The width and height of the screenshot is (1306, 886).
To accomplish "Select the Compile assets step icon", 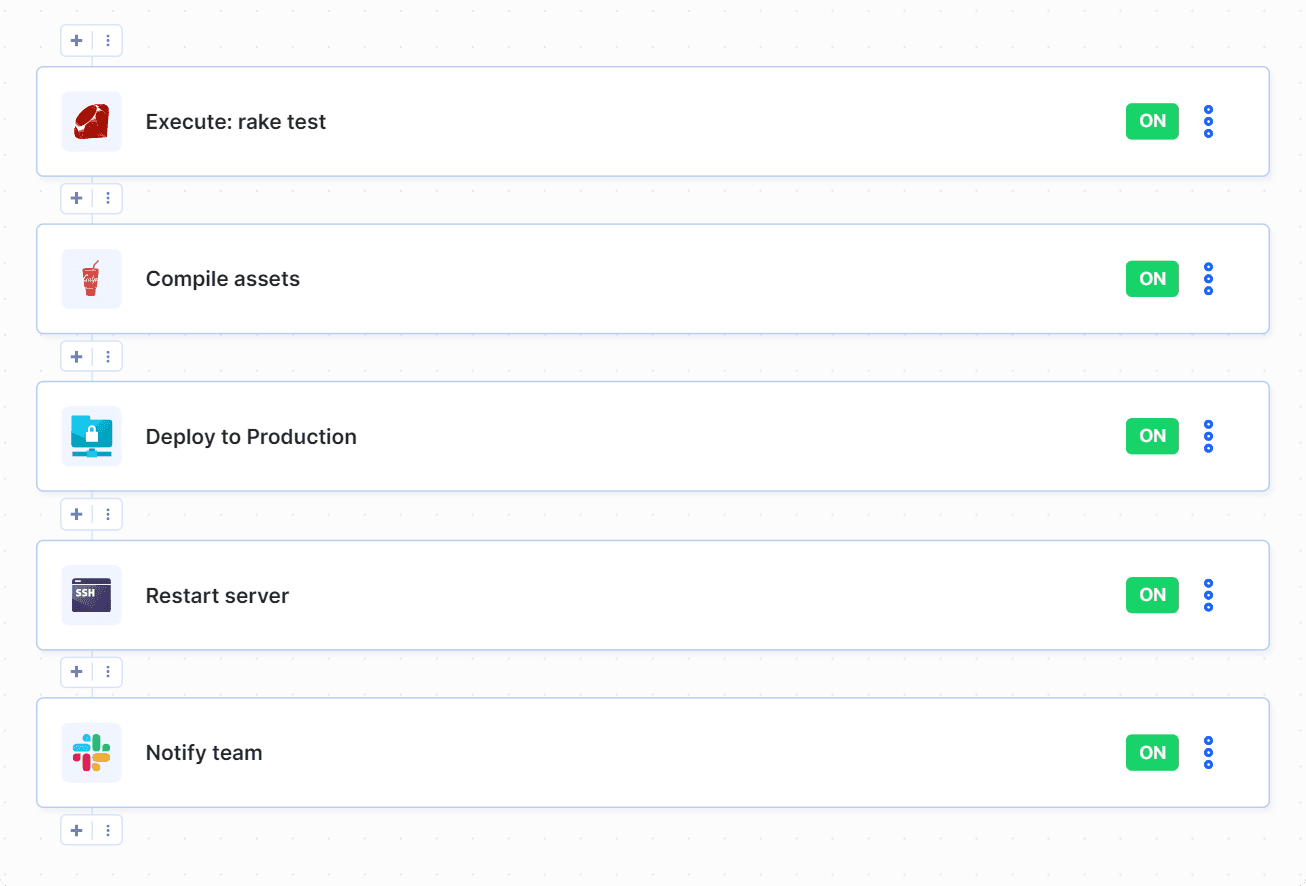I will point(91,279).
